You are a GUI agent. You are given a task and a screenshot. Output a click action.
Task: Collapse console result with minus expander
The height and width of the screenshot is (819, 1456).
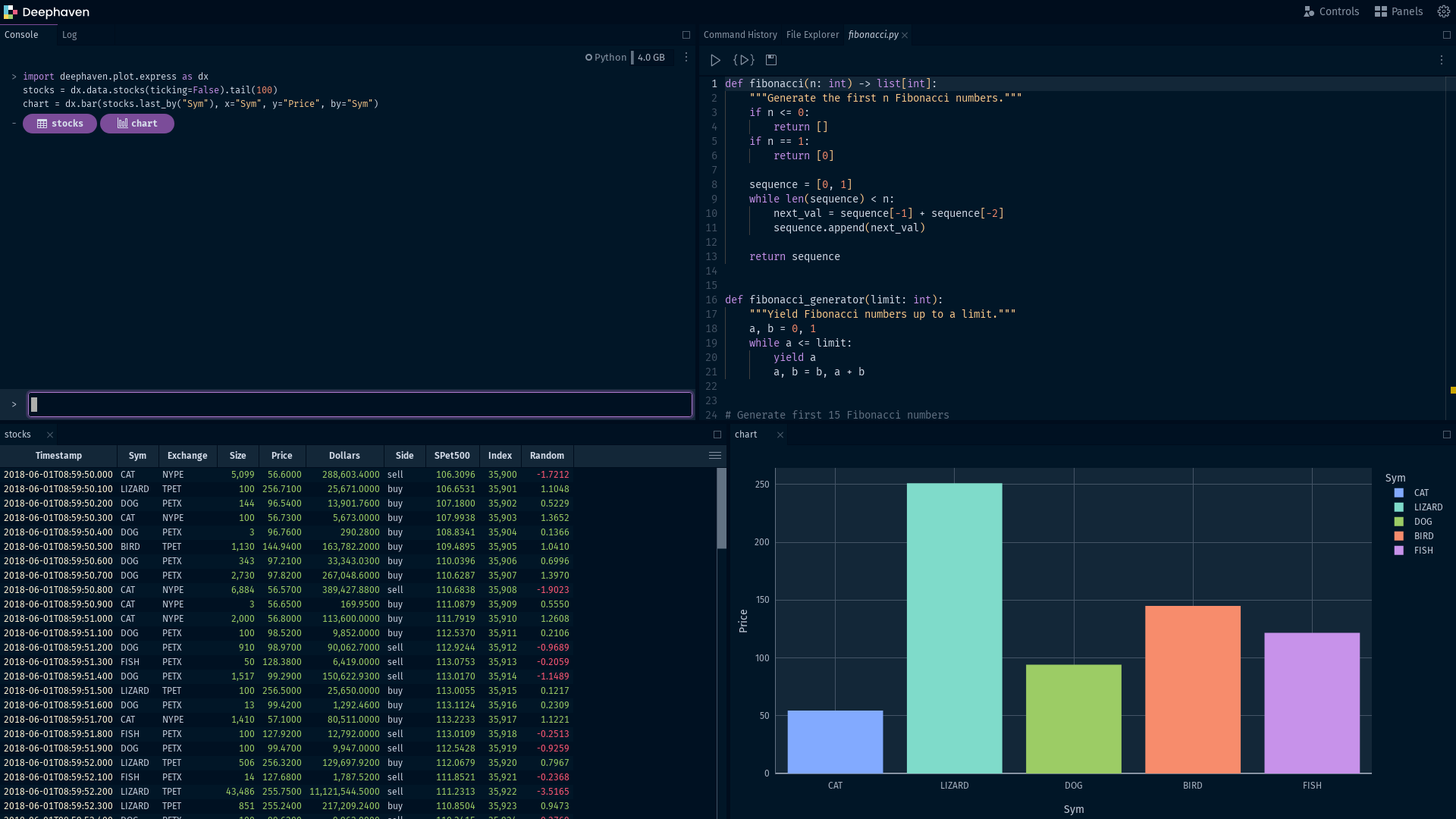tap(14, 123)
